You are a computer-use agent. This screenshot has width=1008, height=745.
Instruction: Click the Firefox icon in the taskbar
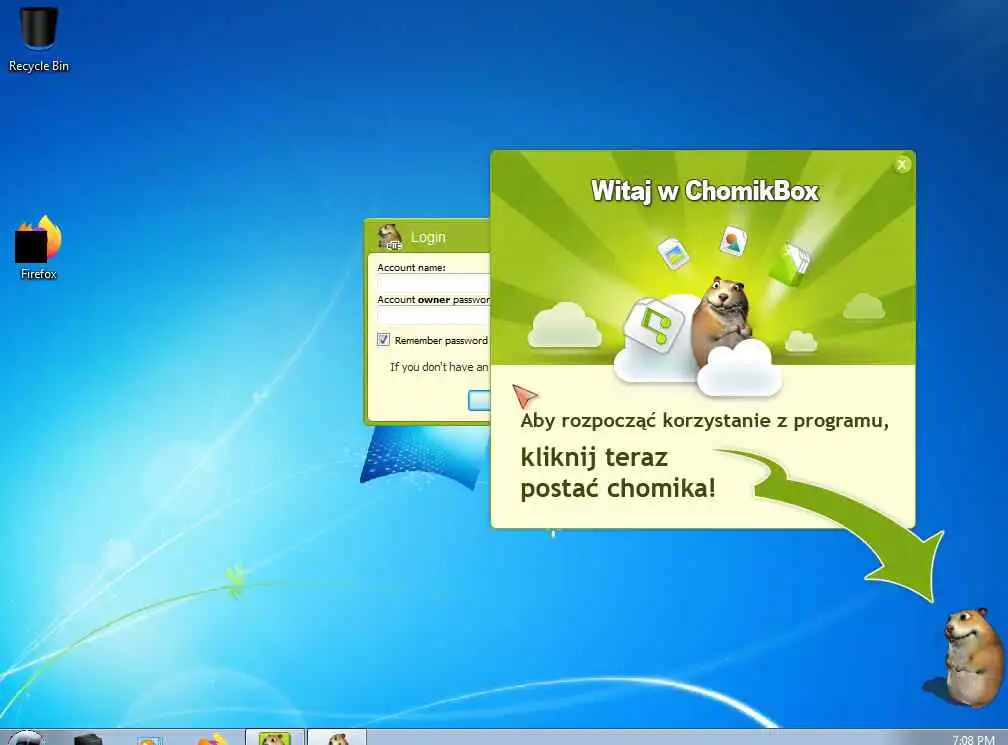click(213, 739)
